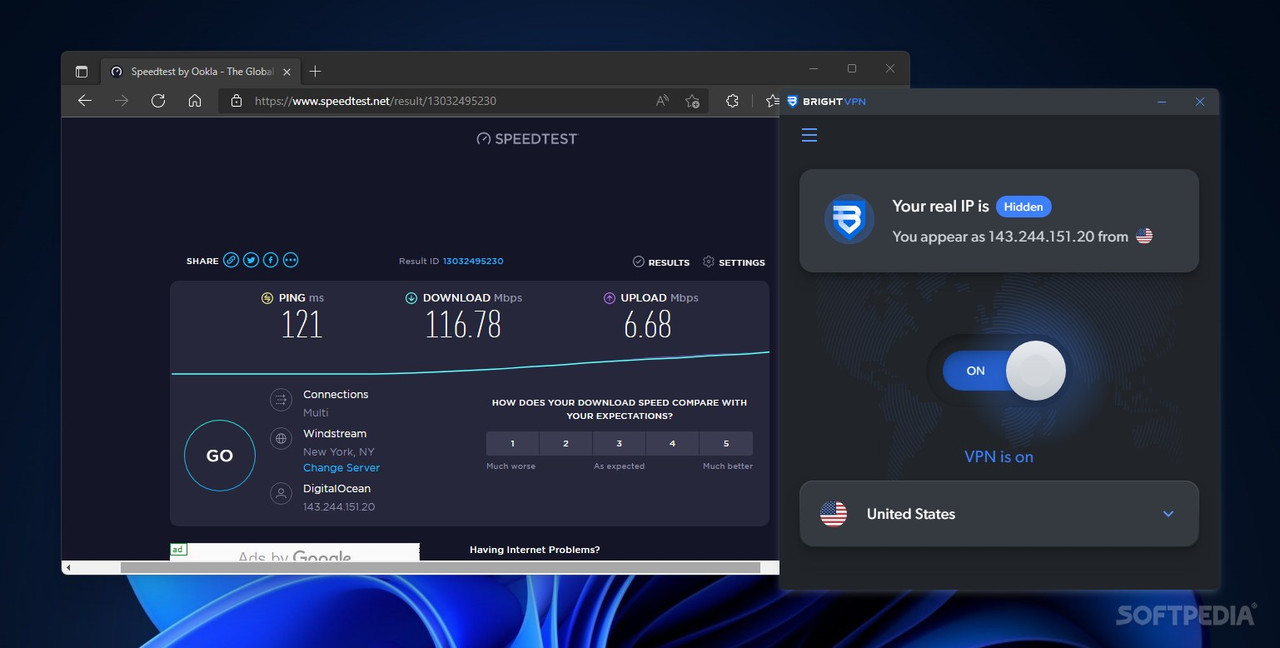This screenshot has height=648, width=1280.
Task: Click the PING icon
Action: point(267,298)
